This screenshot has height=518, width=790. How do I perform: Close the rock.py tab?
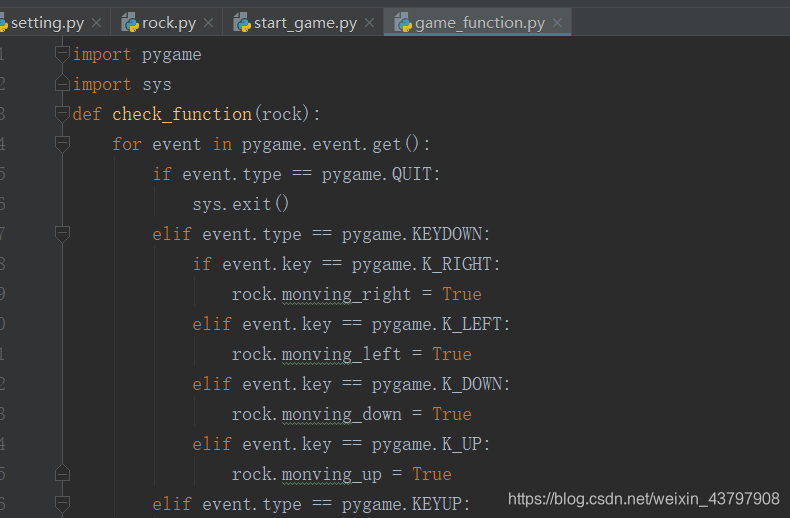click(208, 23)
